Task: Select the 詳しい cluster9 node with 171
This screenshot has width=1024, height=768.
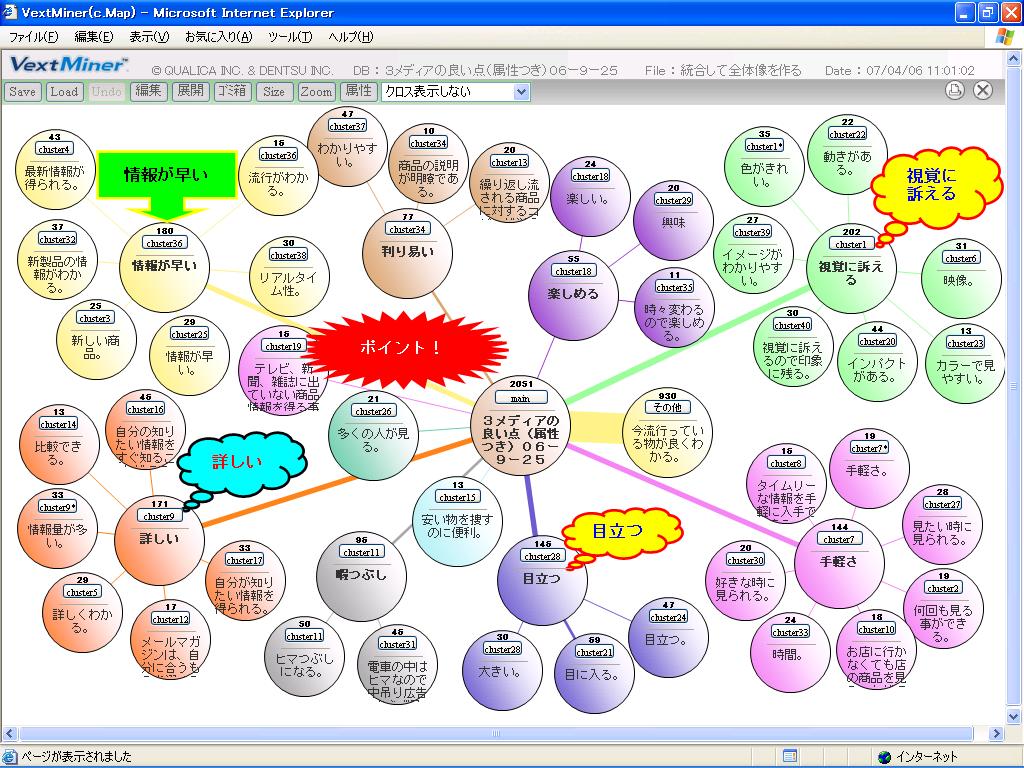Action: [159, 541]
